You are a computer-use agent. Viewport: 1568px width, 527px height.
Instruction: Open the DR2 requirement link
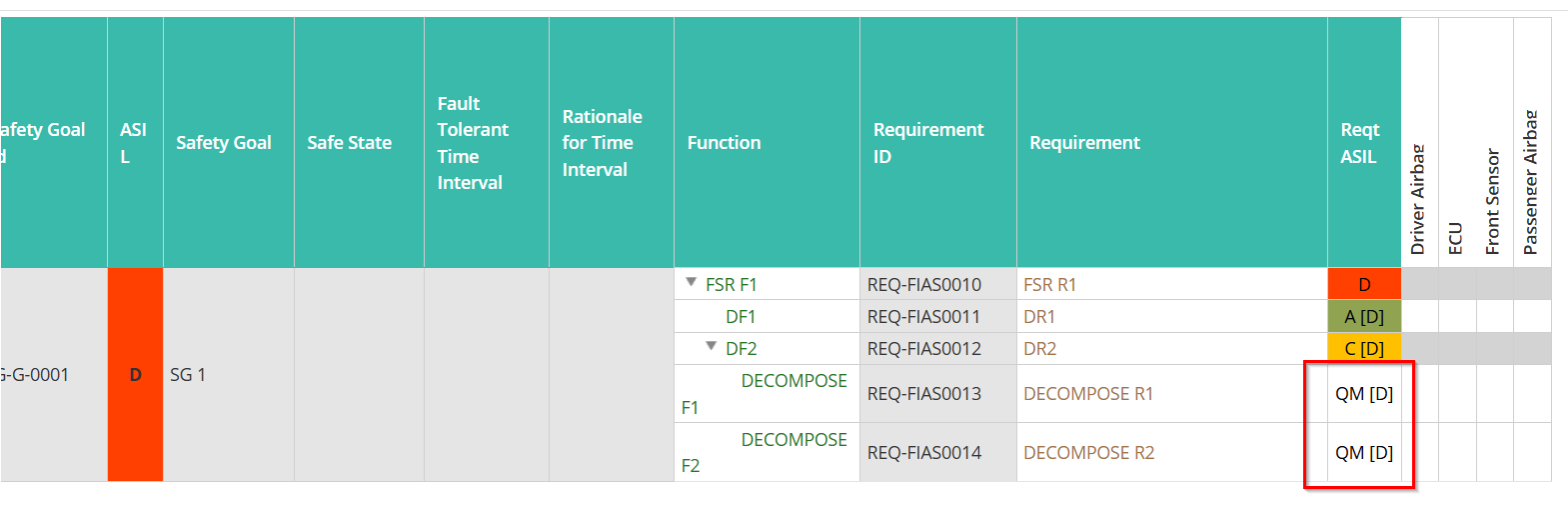[x=1039, y=348]
